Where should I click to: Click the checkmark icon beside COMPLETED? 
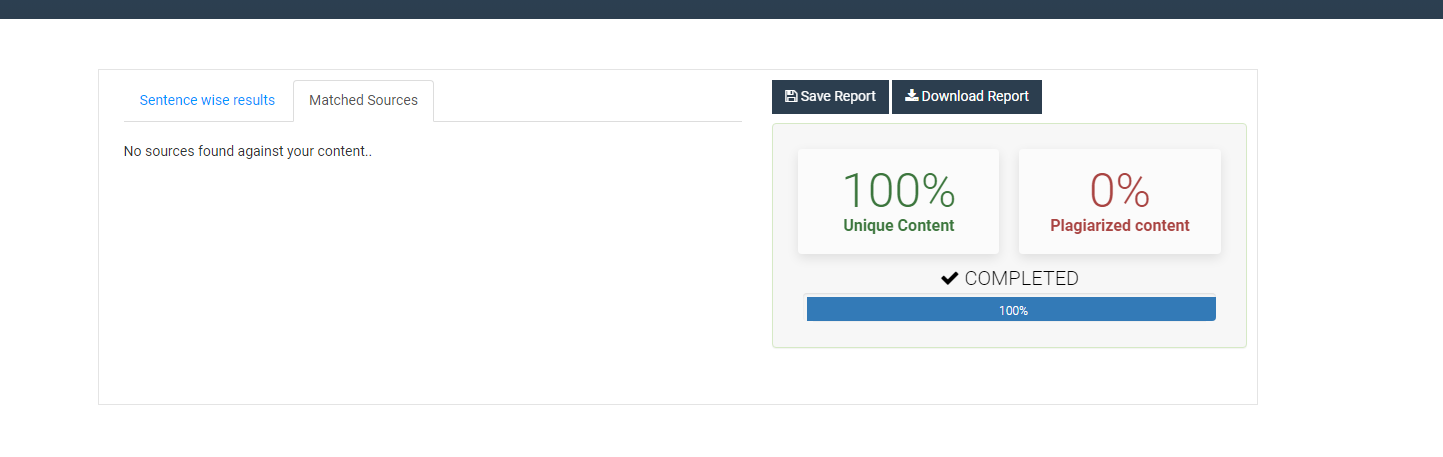[x=950, y=279]
